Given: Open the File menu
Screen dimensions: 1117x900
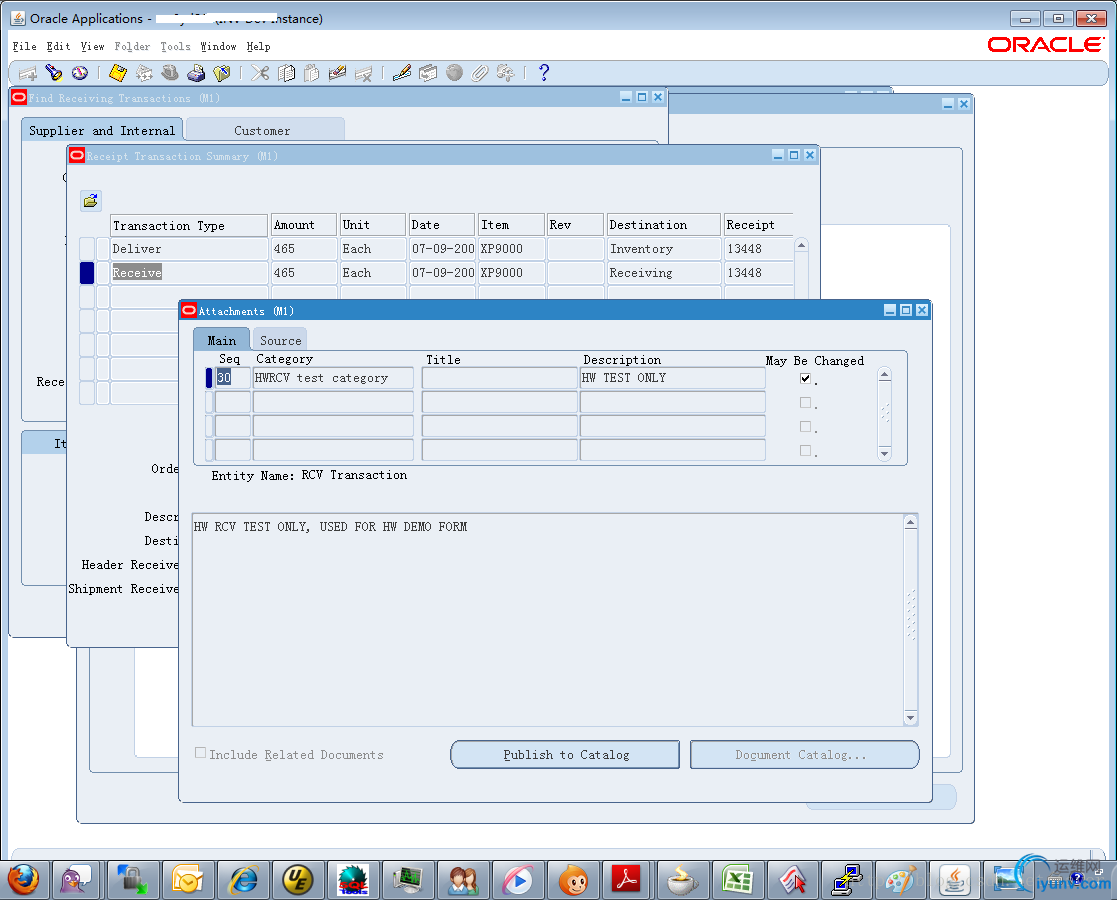Looking at the screenshot, I should click(x=24, y=46).
